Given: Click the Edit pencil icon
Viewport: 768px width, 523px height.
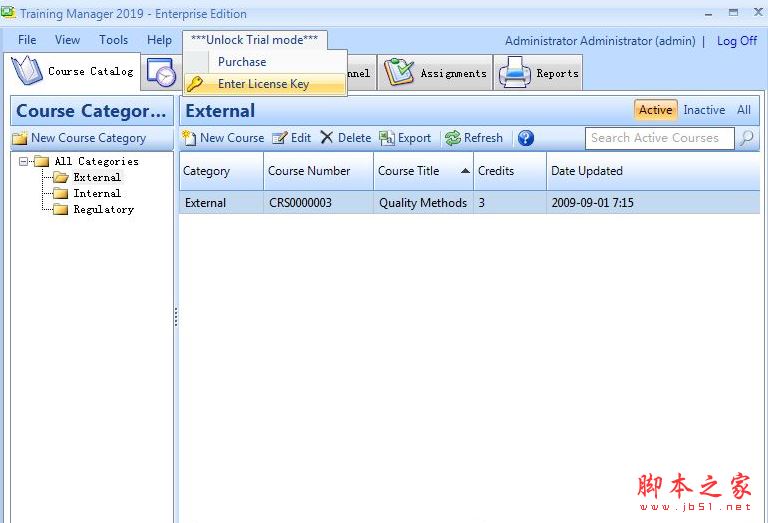Looking at the screenshot, I should [280, 138].
